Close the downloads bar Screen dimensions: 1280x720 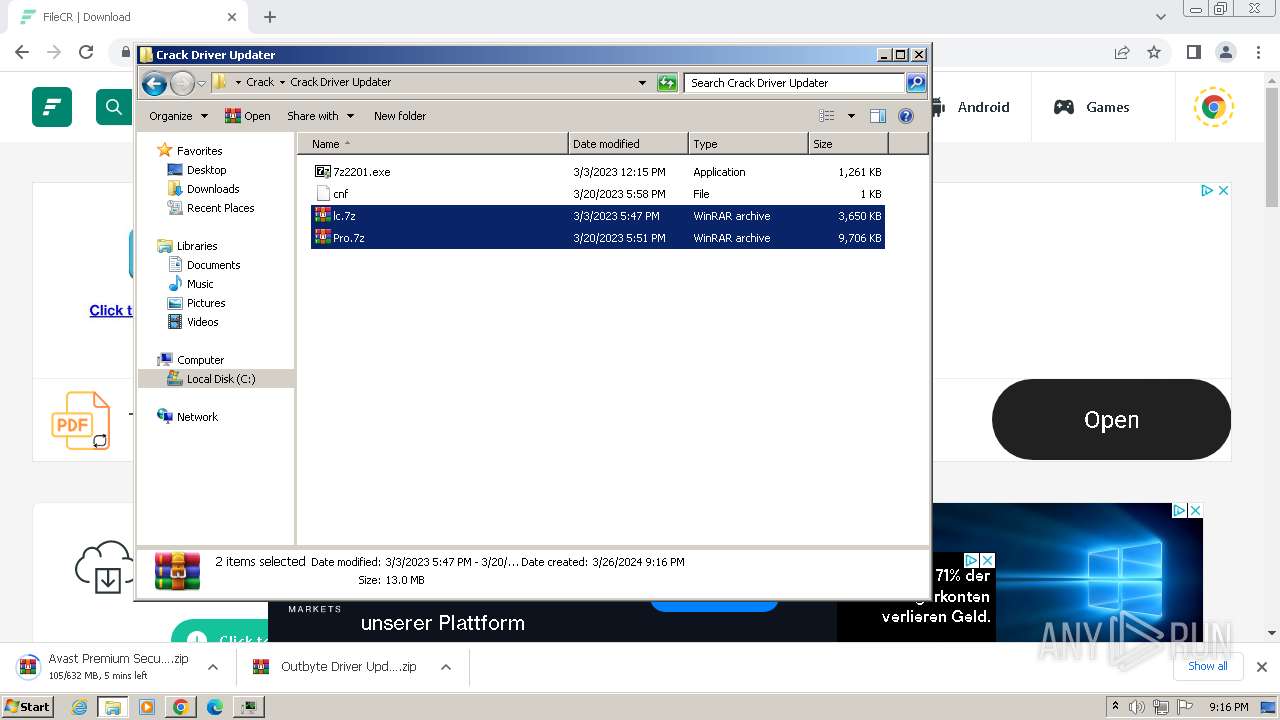click(x=1262, y=667)
